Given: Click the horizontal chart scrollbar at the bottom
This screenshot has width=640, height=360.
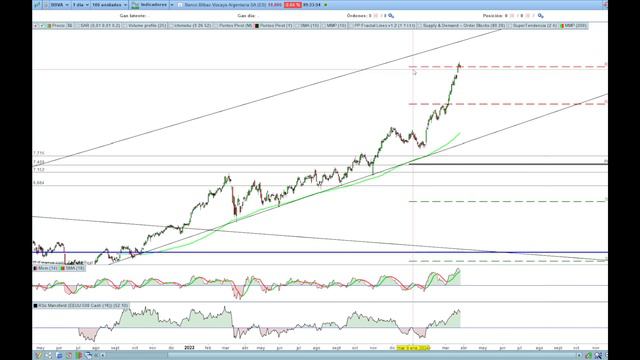Looking at the screenshot, I should (371, 356).
